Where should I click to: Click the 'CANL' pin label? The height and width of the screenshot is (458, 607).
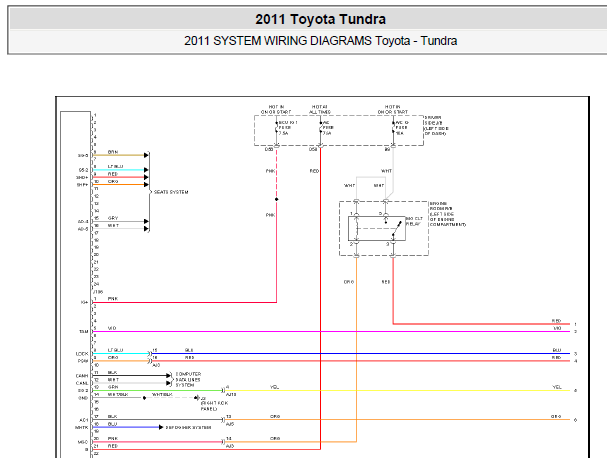pos(82,383)
